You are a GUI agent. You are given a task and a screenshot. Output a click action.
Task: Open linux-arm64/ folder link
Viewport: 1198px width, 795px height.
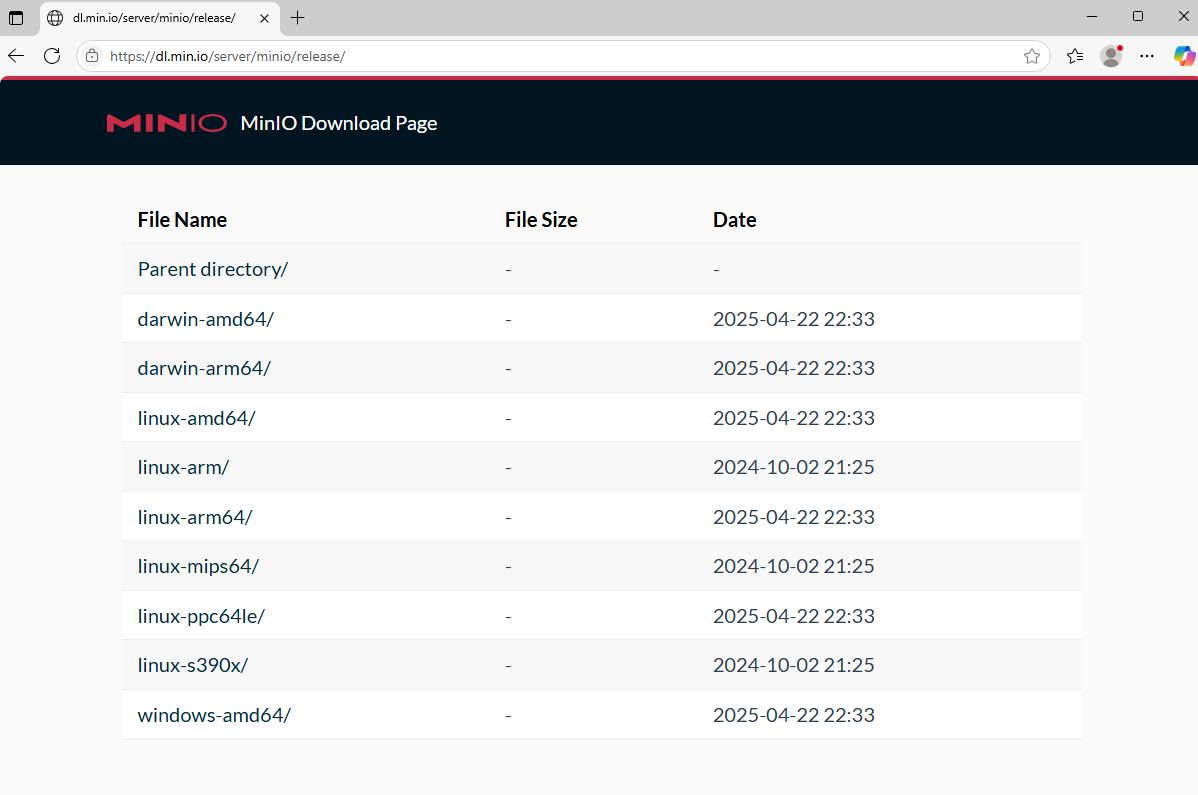point(195,517)
